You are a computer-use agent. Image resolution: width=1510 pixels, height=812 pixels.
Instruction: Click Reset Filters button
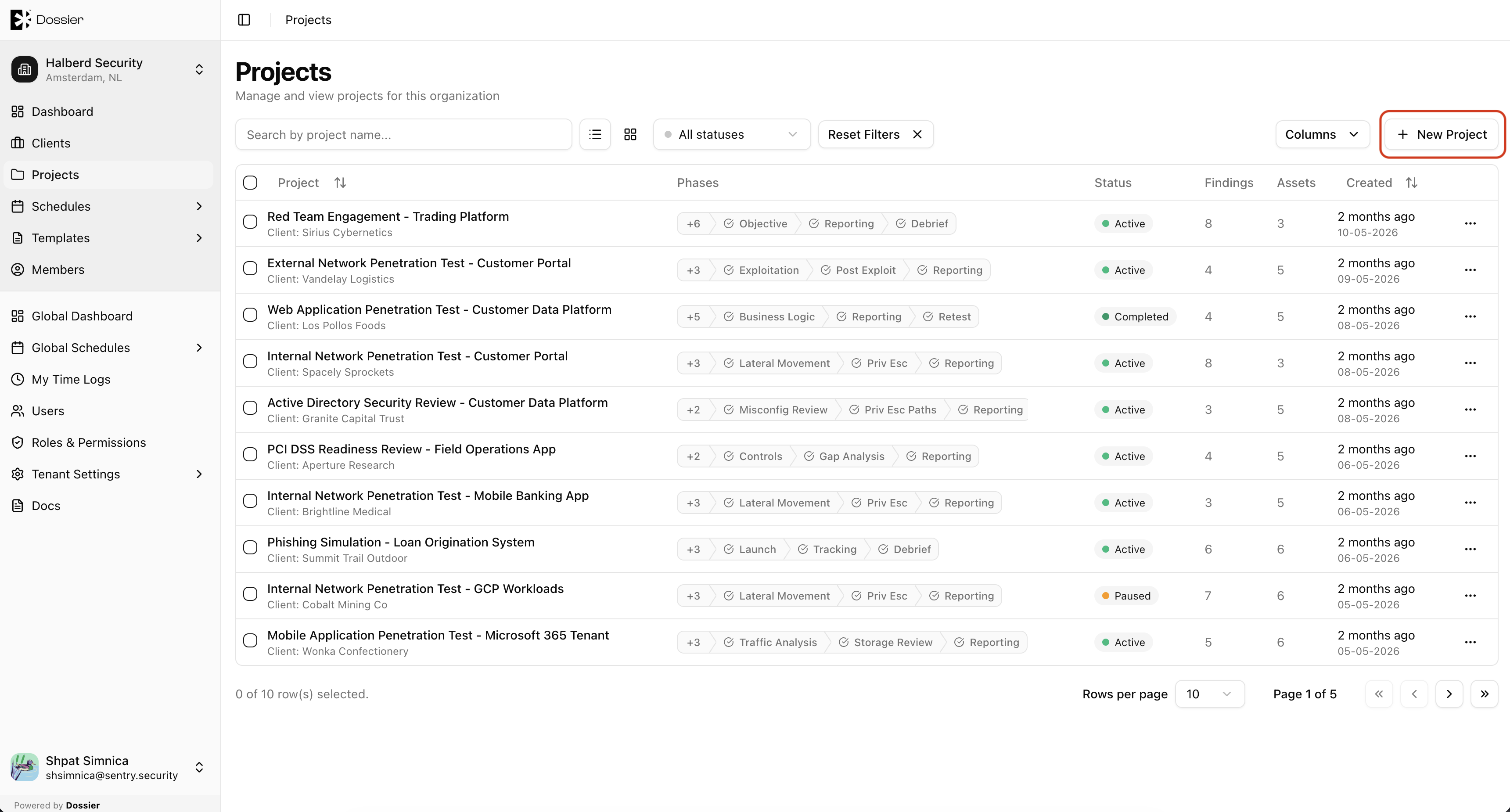[x=875, y=134]
